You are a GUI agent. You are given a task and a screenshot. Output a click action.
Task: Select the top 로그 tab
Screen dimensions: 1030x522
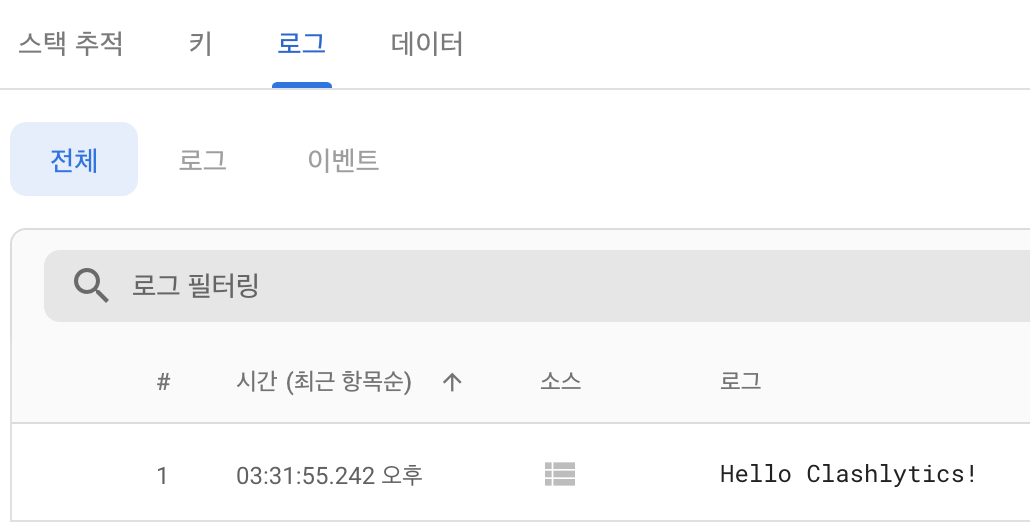pos(302,44)
